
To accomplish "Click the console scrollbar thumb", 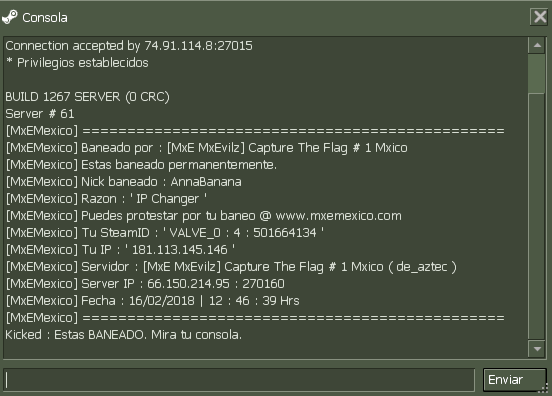I will tap(537, 74).
